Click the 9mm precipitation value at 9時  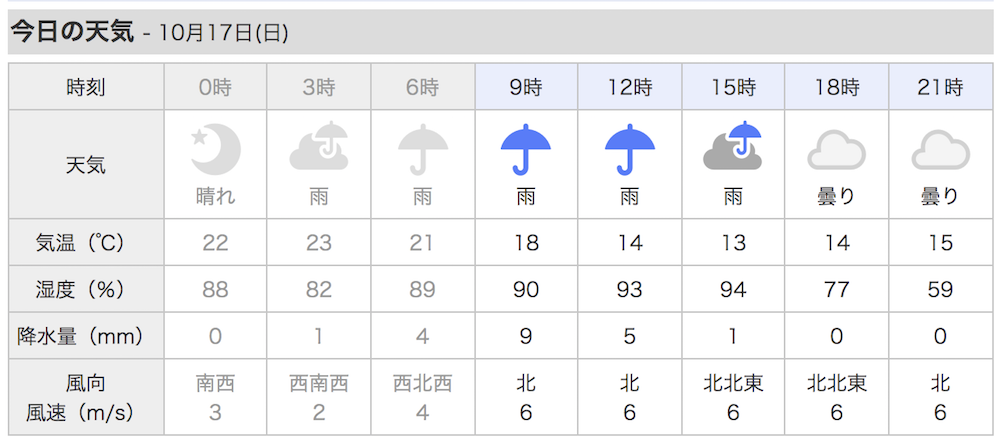click(526, 336)
